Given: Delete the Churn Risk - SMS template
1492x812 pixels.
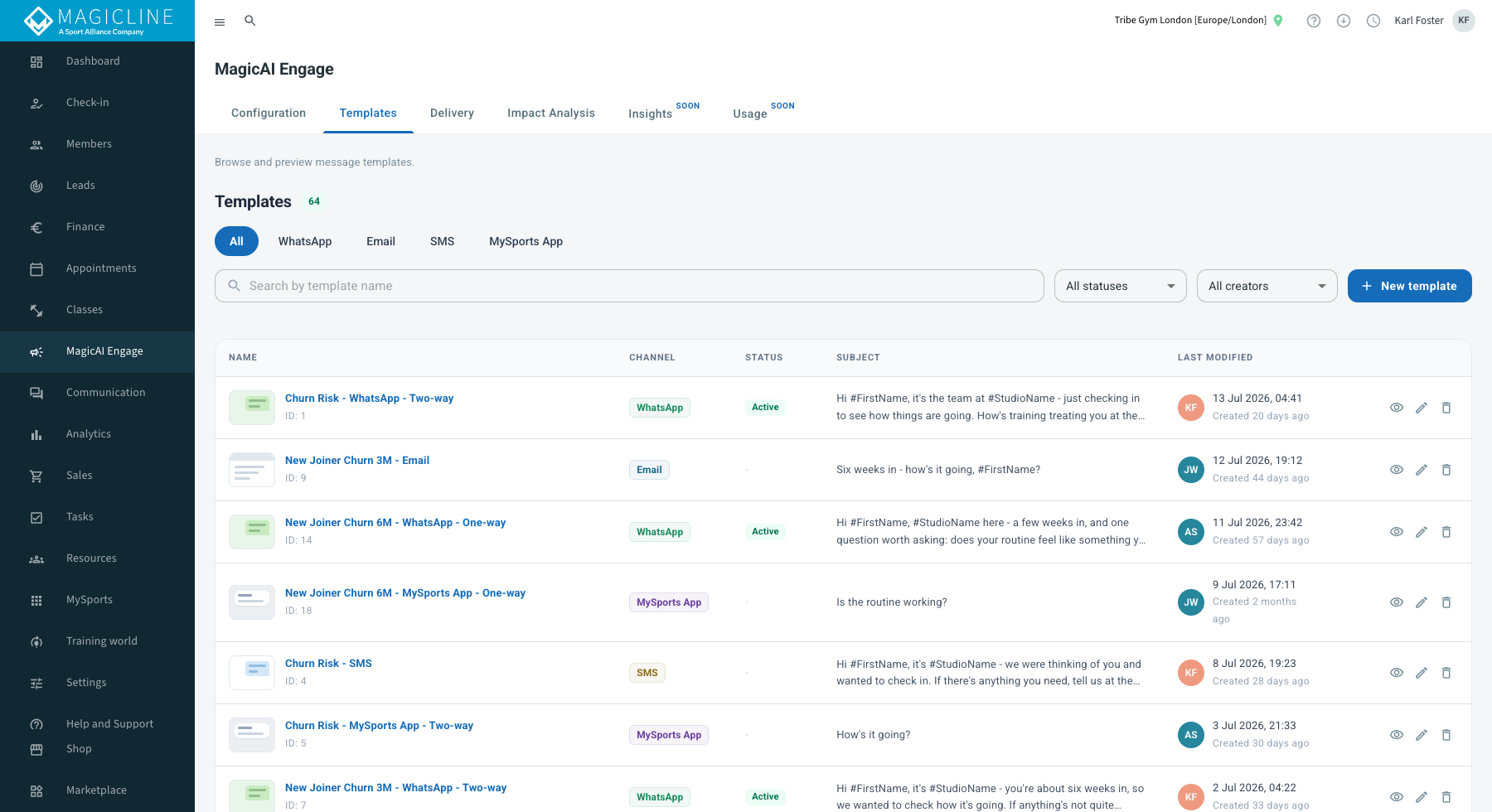Looking at the screenshot, I should (x=1446, y=673).
